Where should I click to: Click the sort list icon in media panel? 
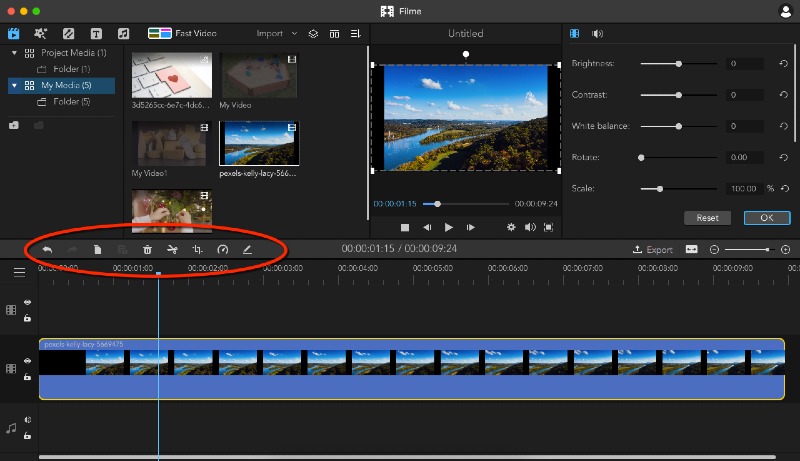click(x=356, y=34)
